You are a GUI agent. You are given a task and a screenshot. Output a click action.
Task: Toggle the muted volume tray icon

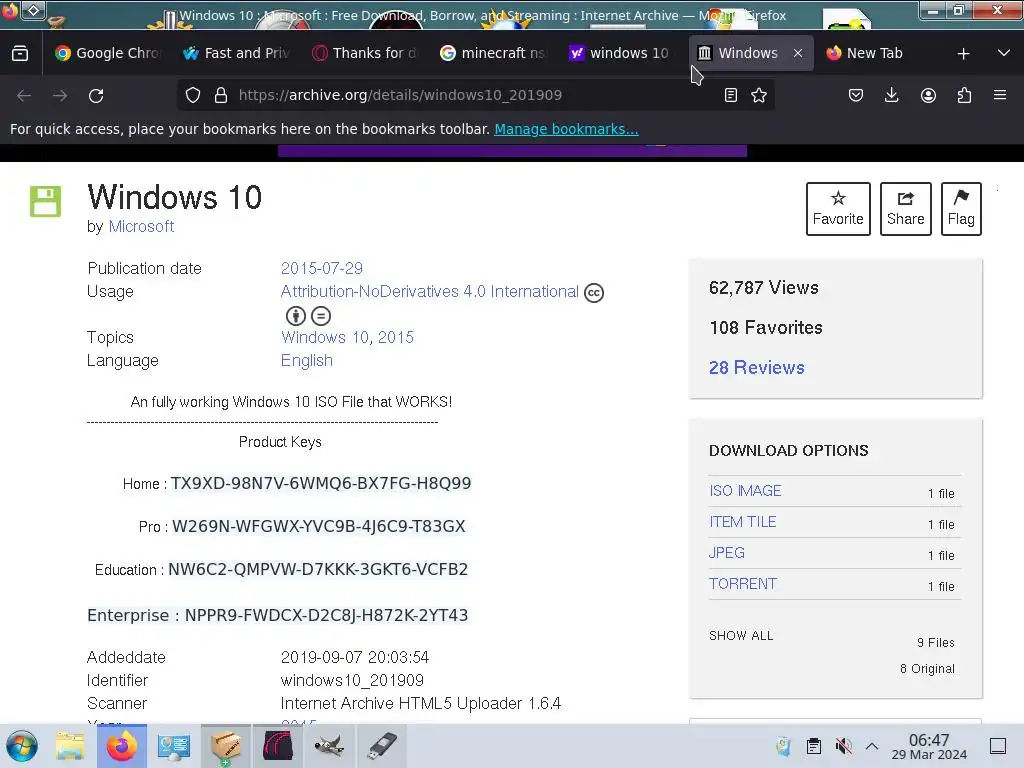pos(843,746)
